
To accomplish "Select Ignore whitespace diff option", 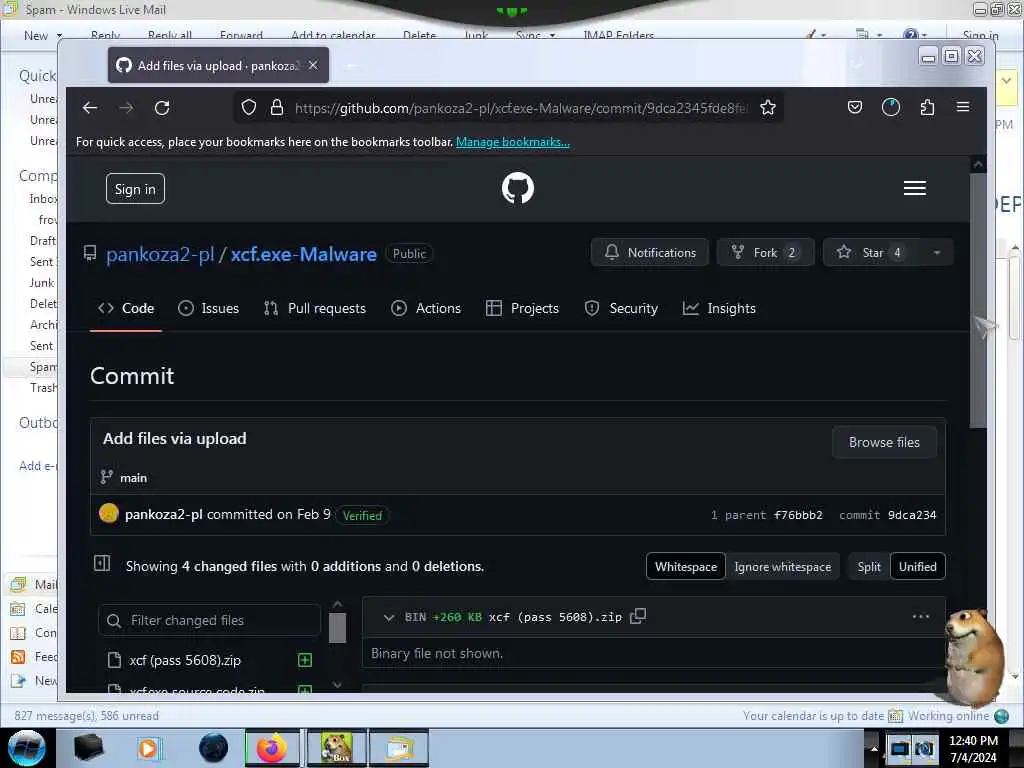I will 782,567.
